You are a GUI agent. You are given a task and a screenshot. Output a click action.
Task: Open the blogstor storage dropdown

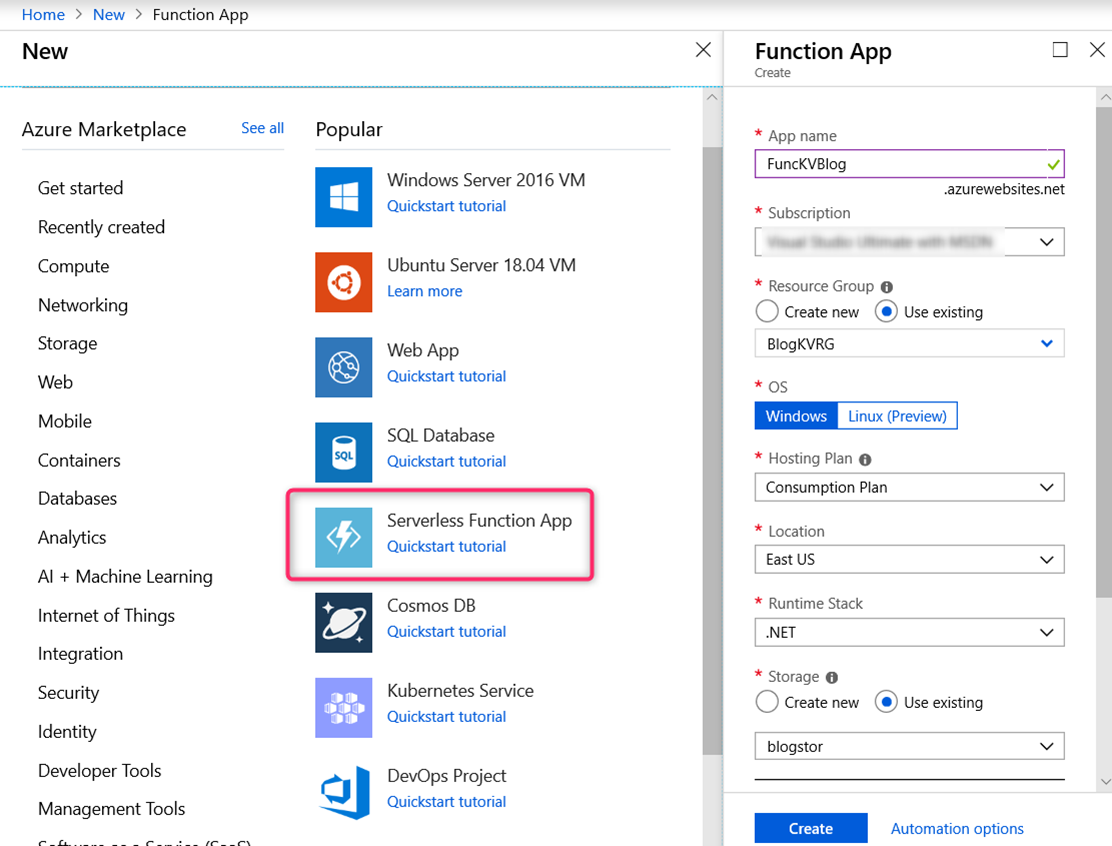pyautogui.click(x=909, y=746)
